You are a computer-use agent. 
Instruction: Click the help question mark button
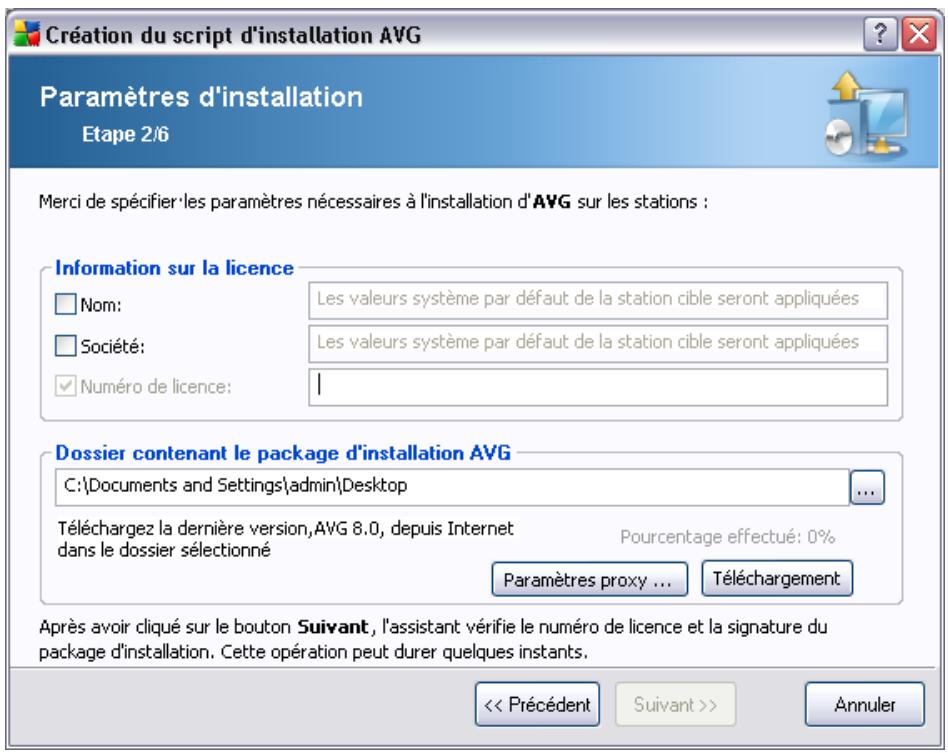(x=880, y=34)
